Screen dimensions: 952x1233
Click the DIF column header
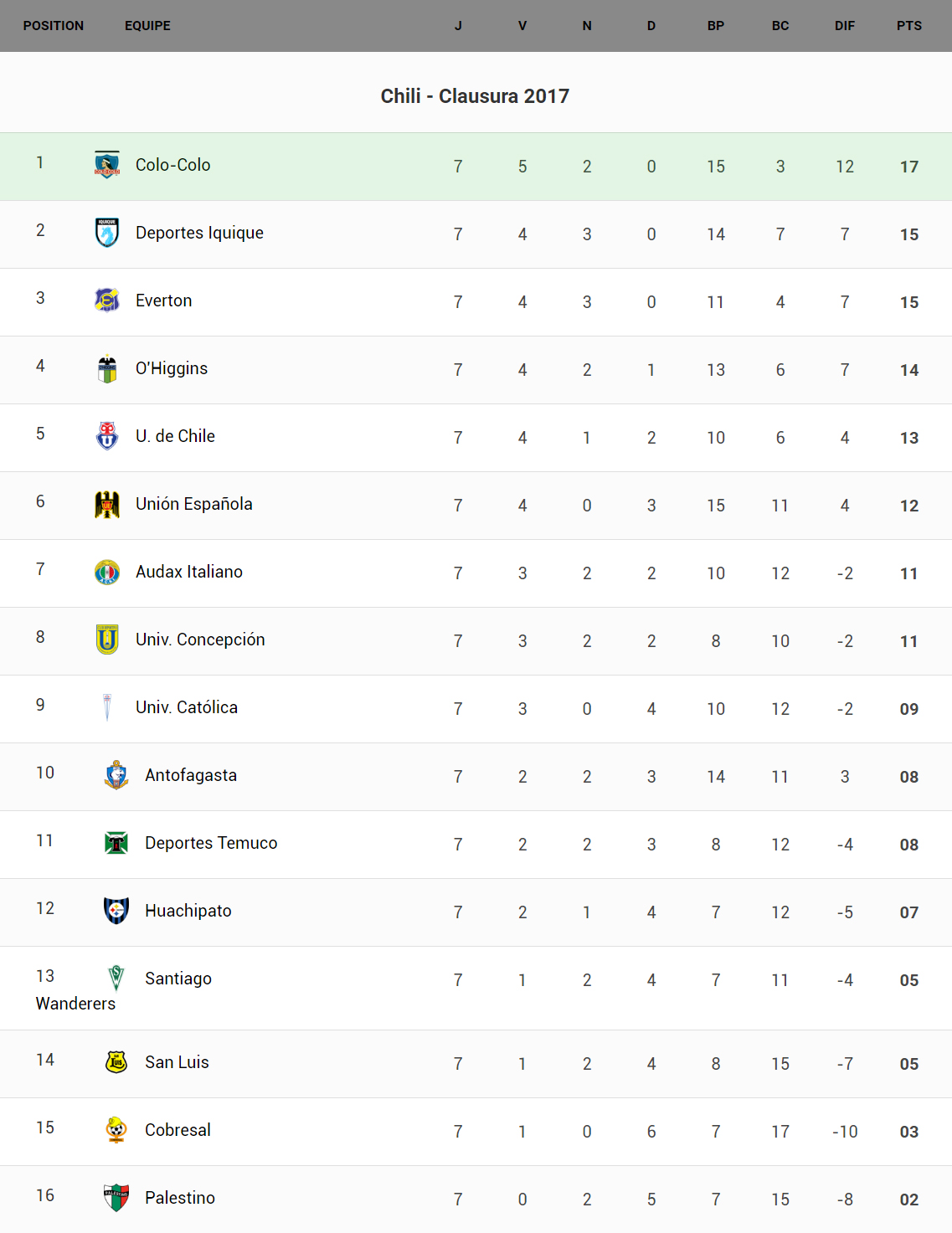pos(845,26)
